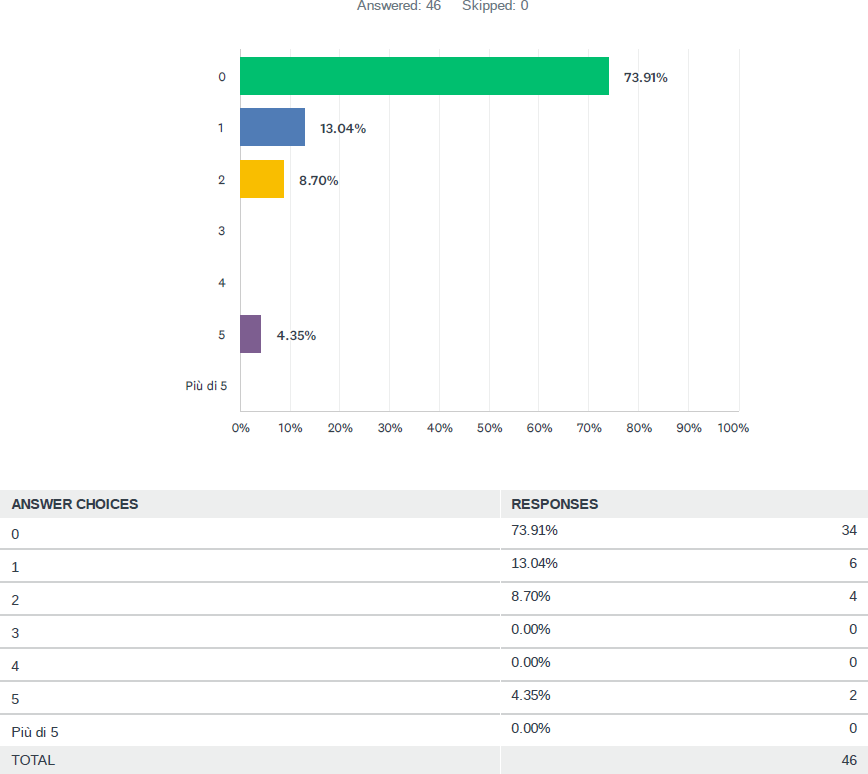Click the 50% mark on the horizontal axis
The height and width of the screenshot is (774, 868).
pyautogui.click(x=489, y=428)
